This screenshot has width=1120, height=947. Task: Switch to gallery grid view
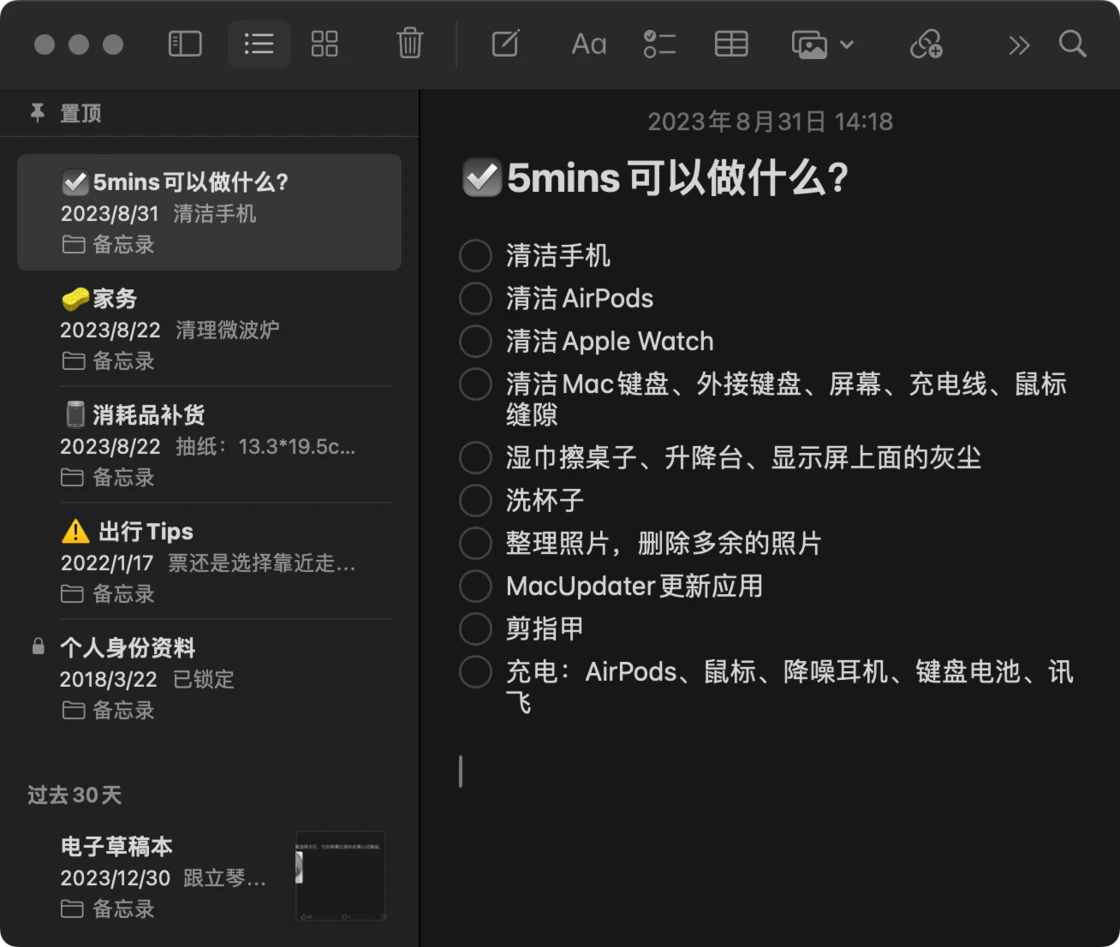tap(325, 44)
